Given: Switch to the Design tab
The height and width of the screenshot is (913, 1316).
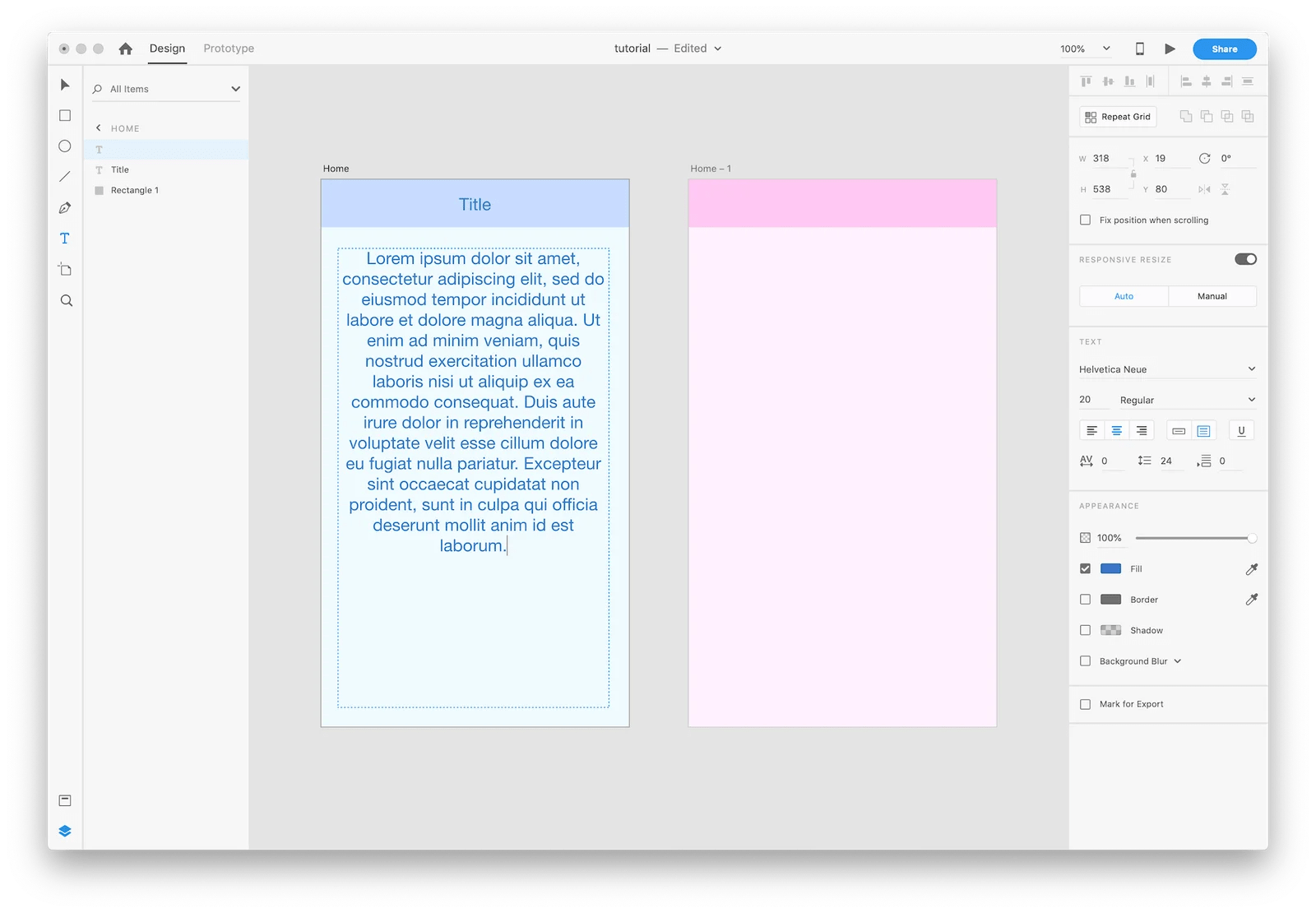Looking at the screenshot, I should click(x=167, y=49).
